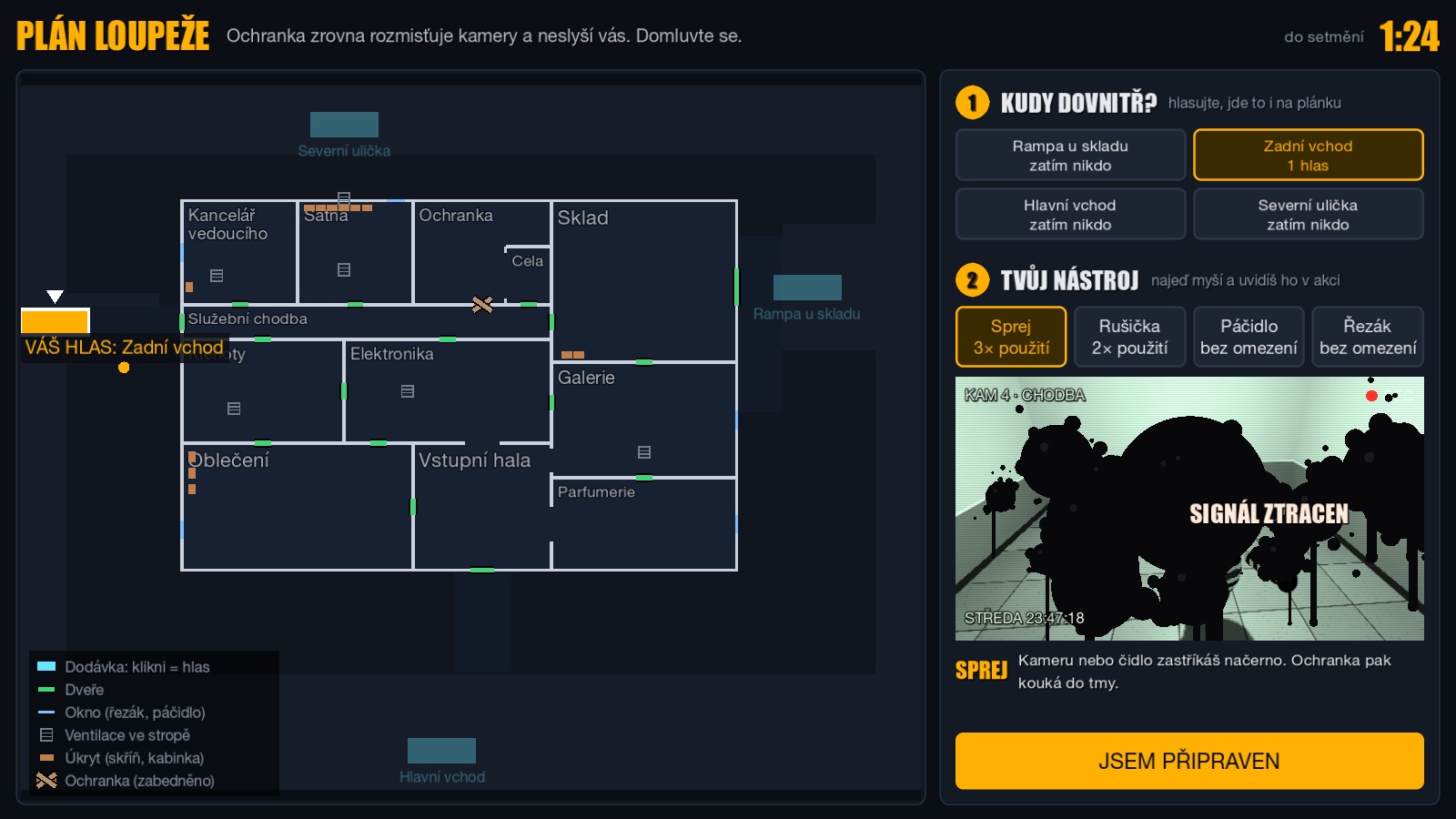Select the Řezák tool
The width and height of the screenshot is (1456, 819).
coord(1367,337)
